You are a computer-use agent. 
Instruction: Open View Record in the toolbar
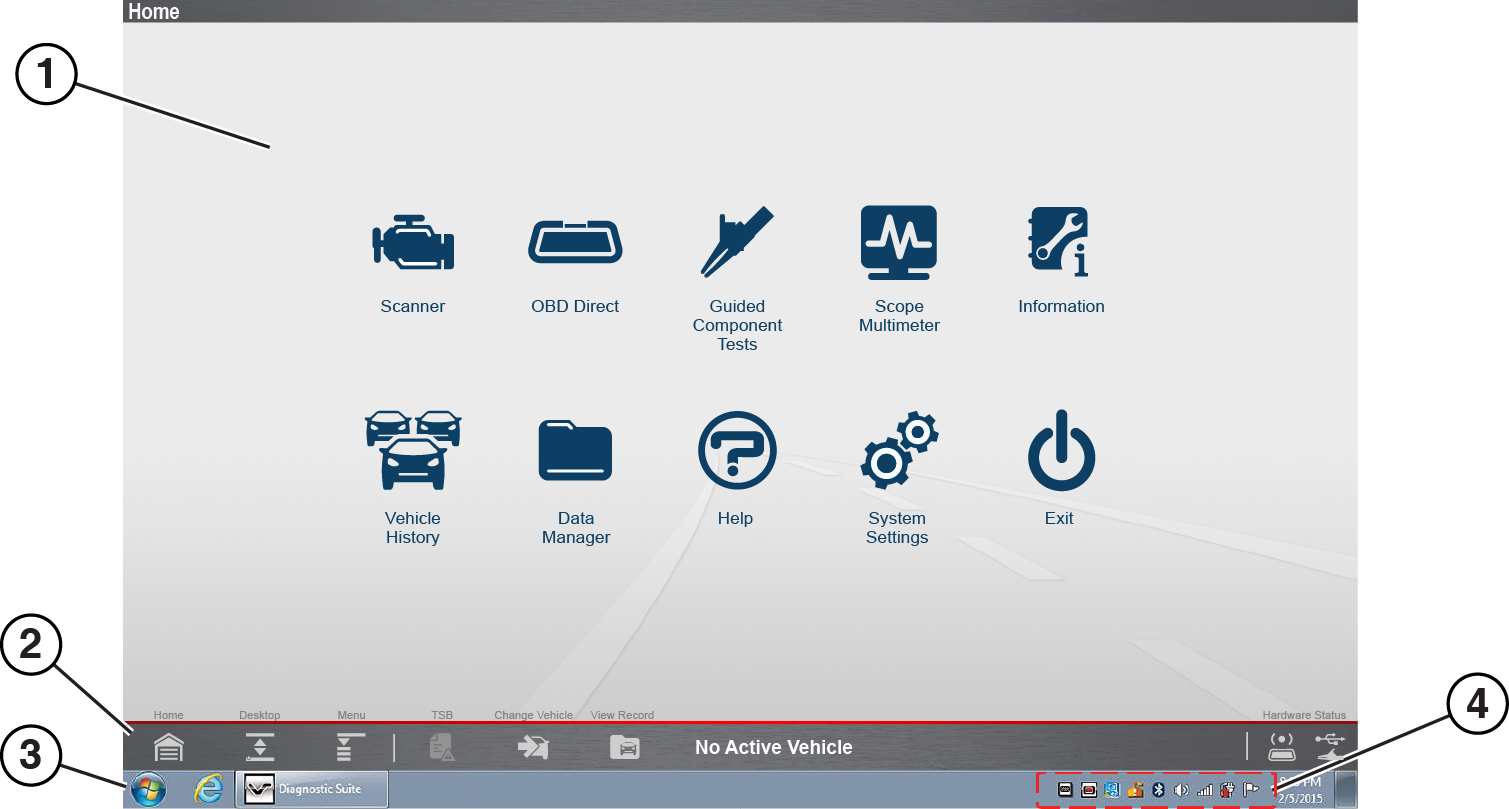pos(624,747)
